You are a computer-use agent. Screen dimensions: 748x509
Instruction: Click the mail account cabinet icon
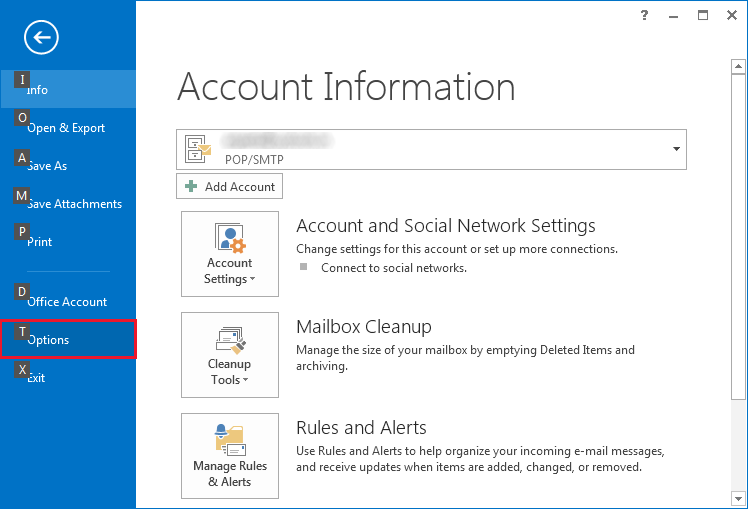(197, 149)
